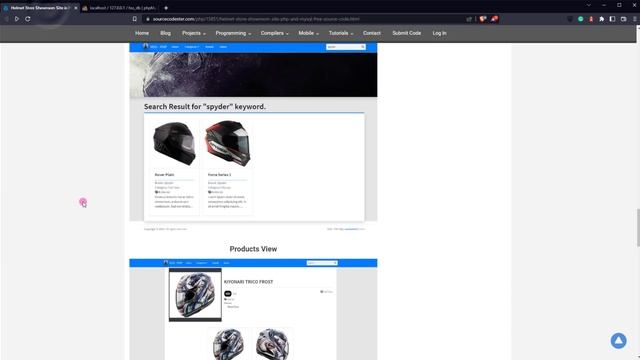Click the KIYONARI TRICO FROST product title

pyautogui.click(x=248, y=282)
